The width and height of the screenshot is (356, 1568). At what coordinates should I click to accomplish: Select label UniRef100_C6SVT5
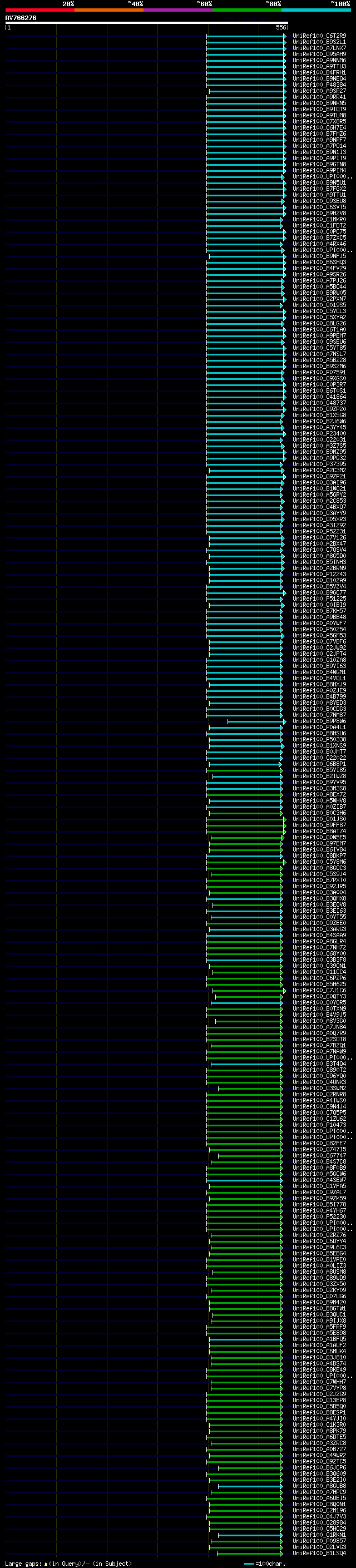coord(319,207)
